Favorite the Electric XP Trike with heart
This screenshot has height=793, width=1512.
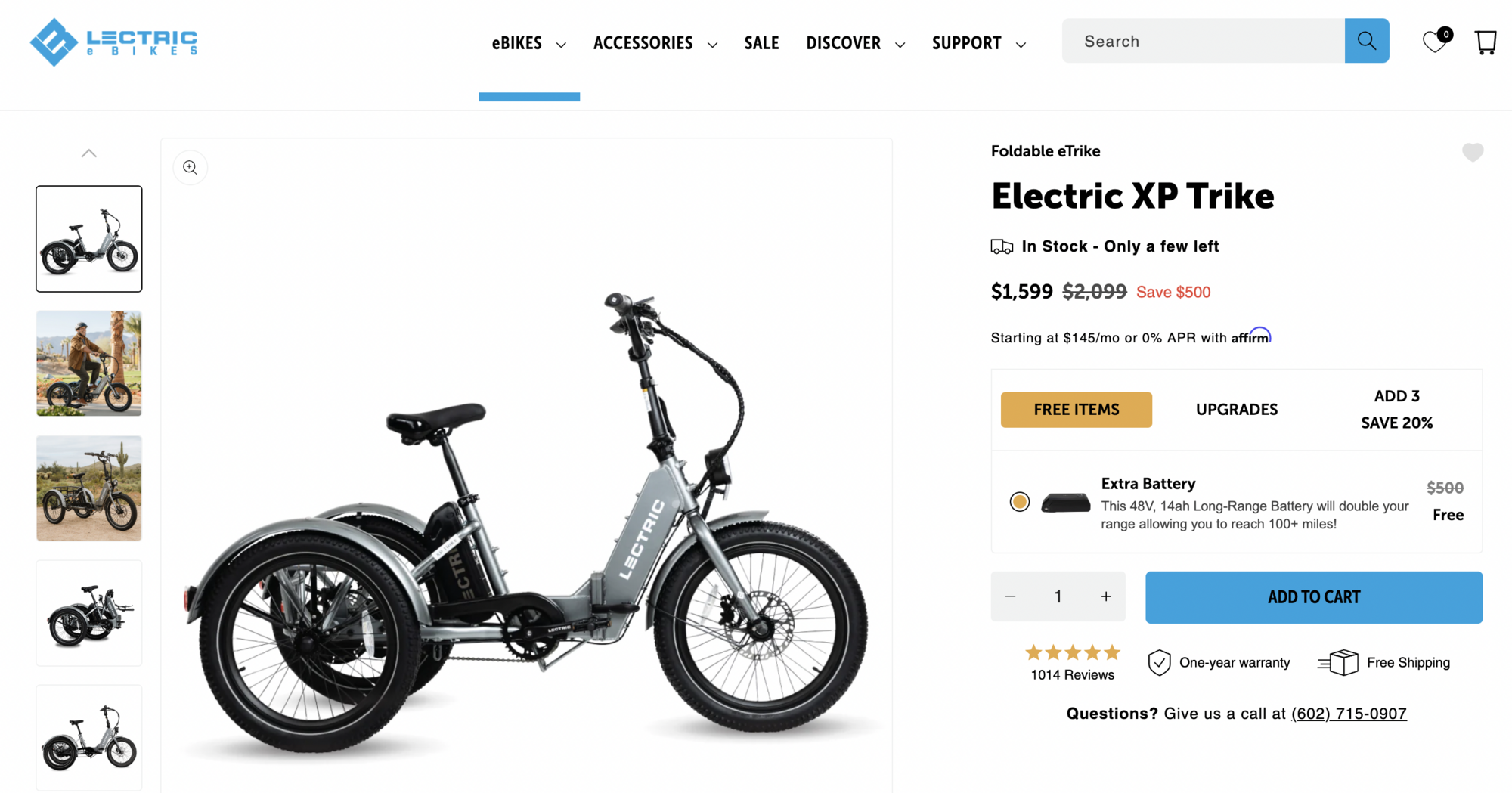coord(1472,153)
